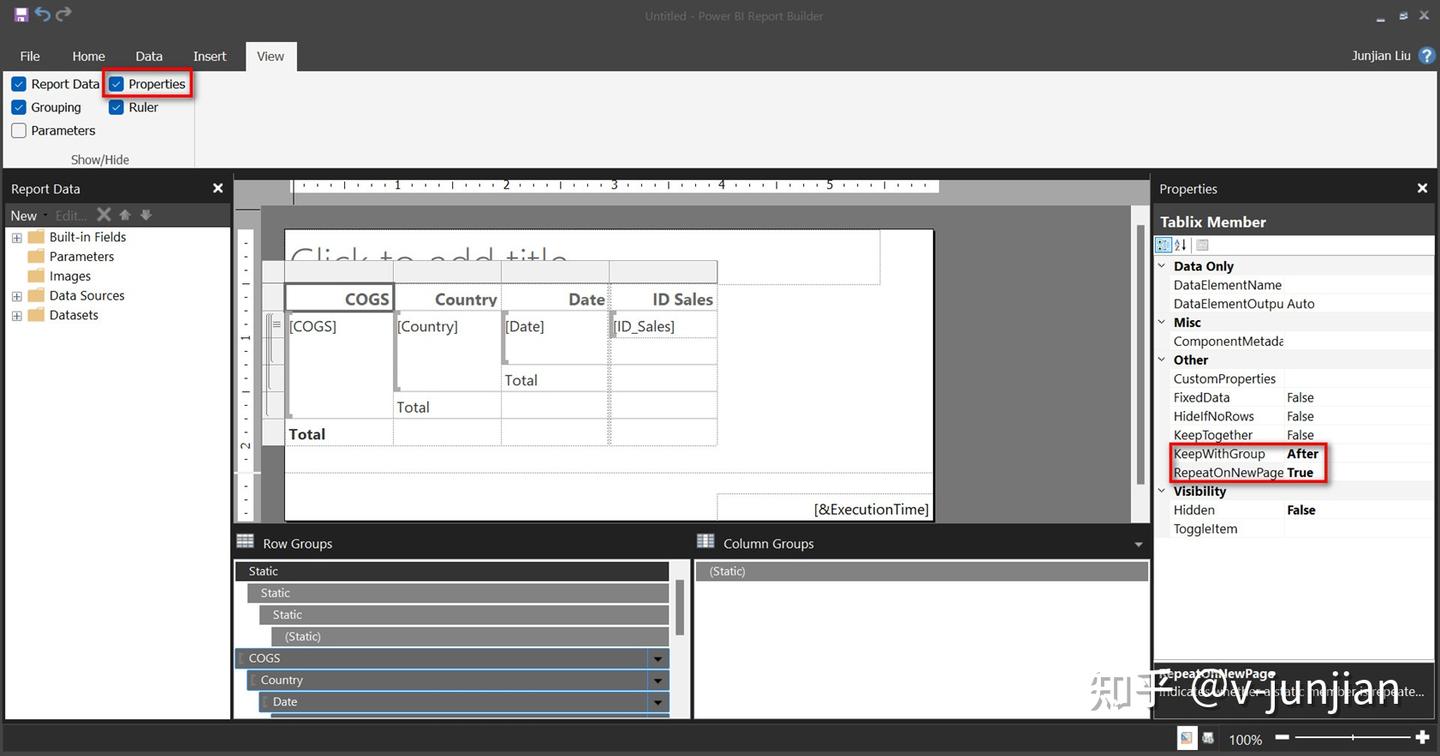This screenshot has height=756, width=1440.
Task: Click the New button in Report Data
Action: [24, 215]
